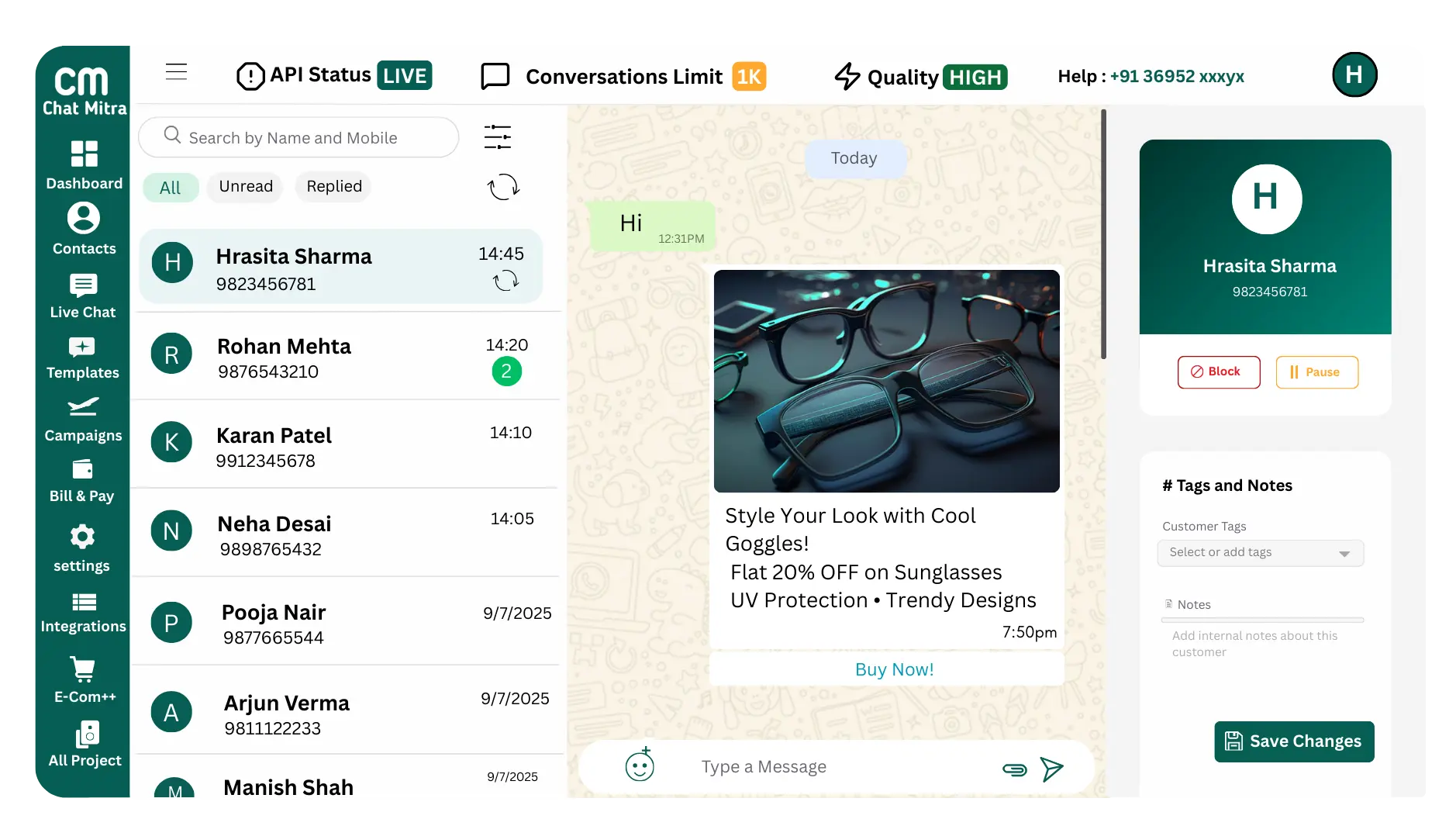Open the conversation filter options
The image size is (1456, 819).
pyautogui.click(x=497, y=136)
